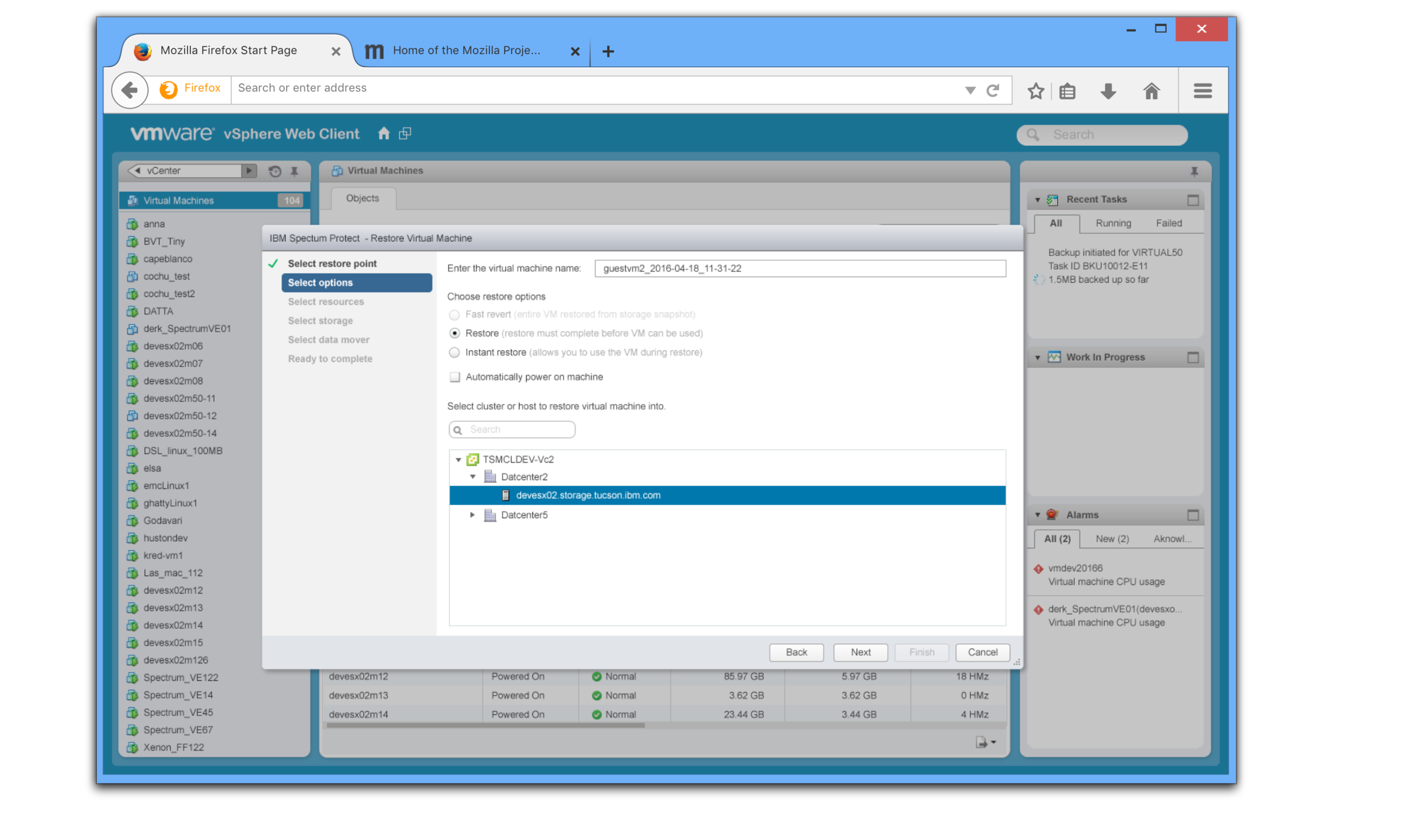Image resolution: width=1424 pixels, height=840 pixels.
Task: Select the Instant restore radio option
Action: [x=454, y=353]
